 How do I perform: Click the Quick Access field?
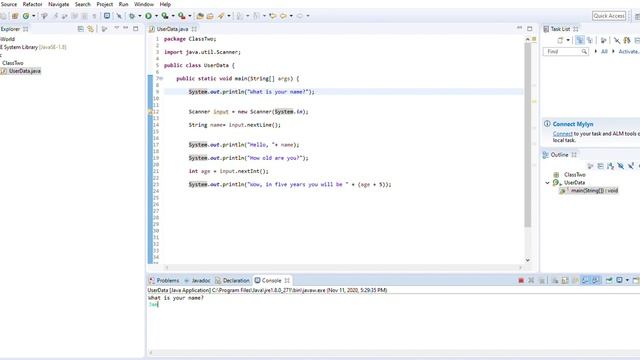[609, 16]
